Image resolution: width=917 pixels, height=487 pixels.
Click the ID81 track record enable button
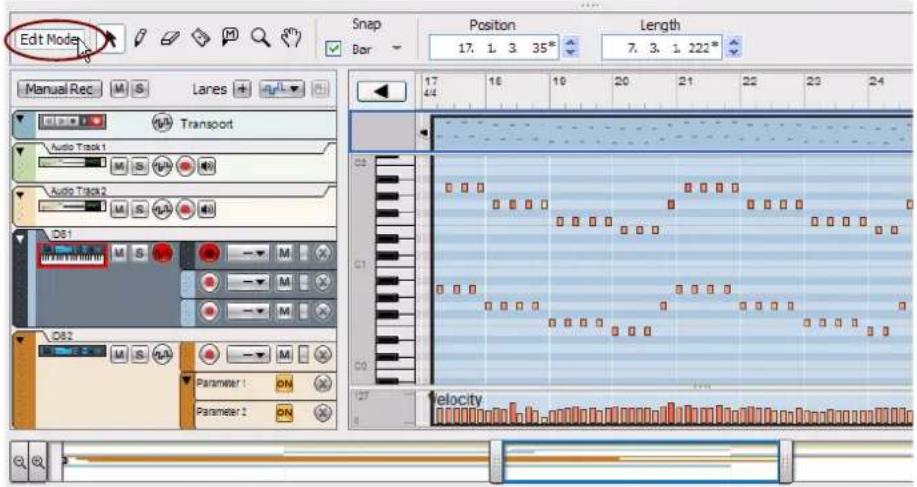coord(162,253)
